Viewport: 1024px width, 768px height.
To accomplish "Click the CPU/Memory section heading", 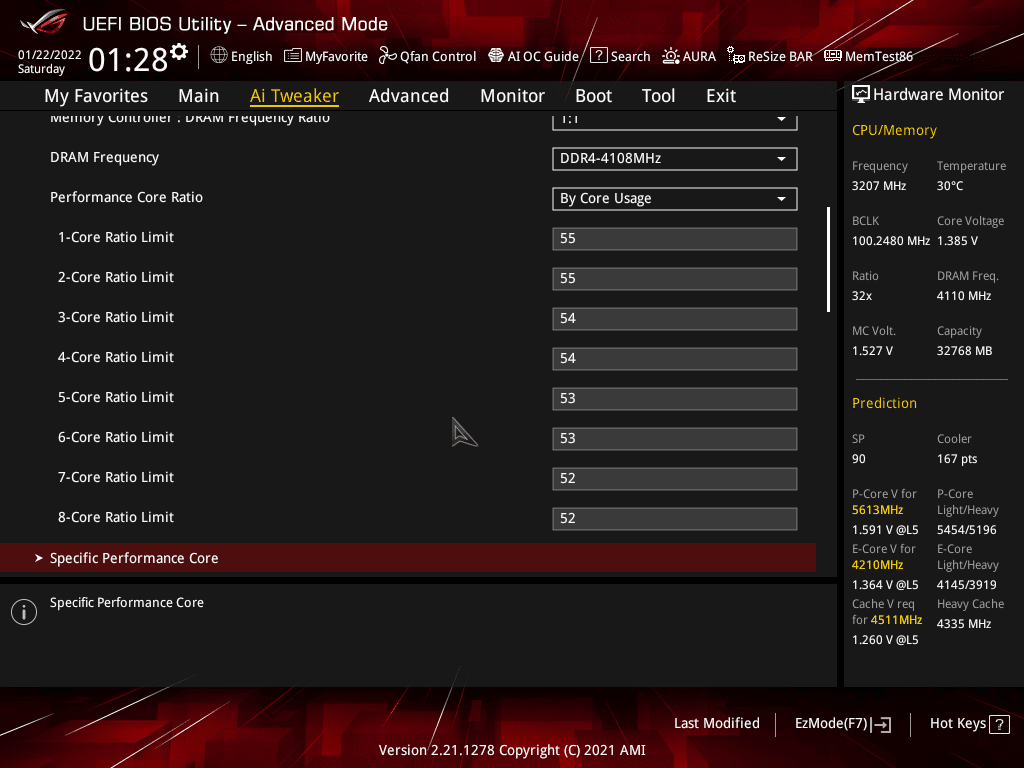I will (894, 130).
